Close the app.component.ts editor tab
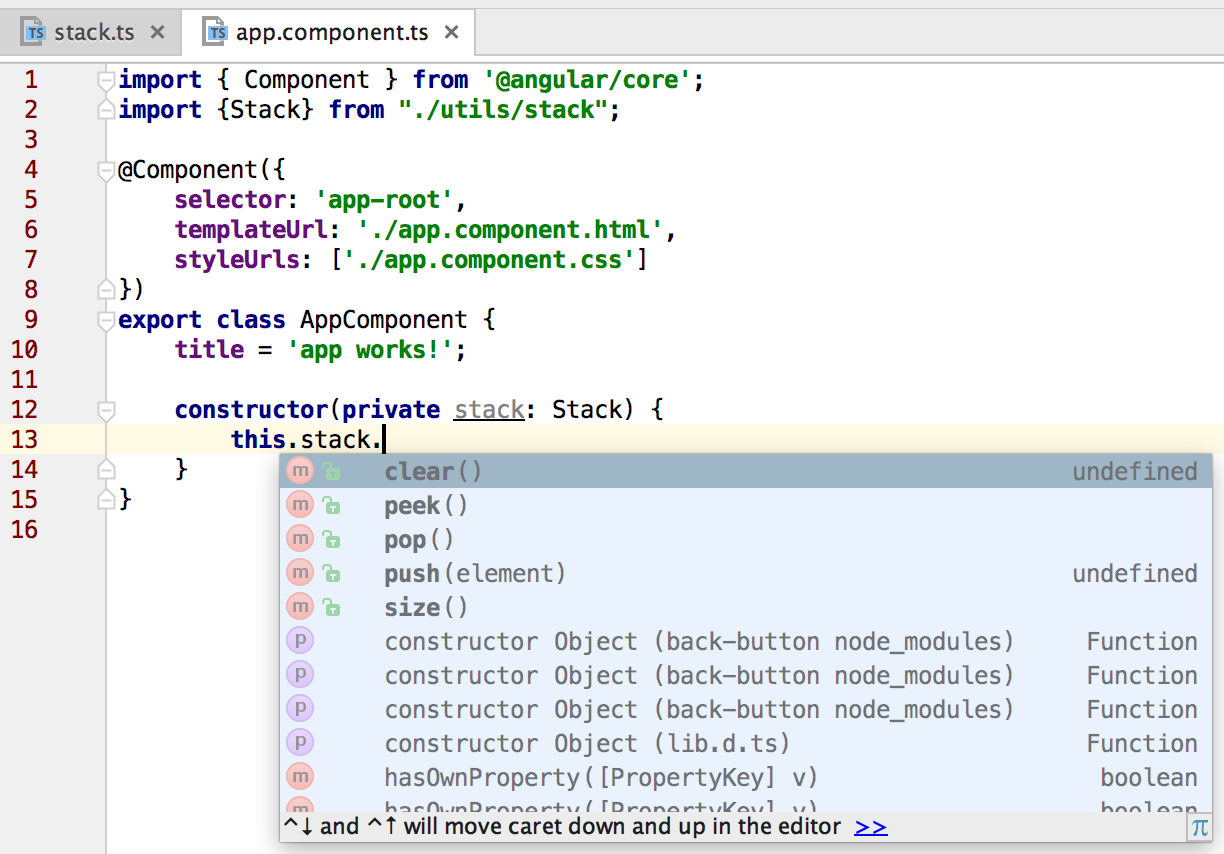1224x854 pixels. point(452,33)
